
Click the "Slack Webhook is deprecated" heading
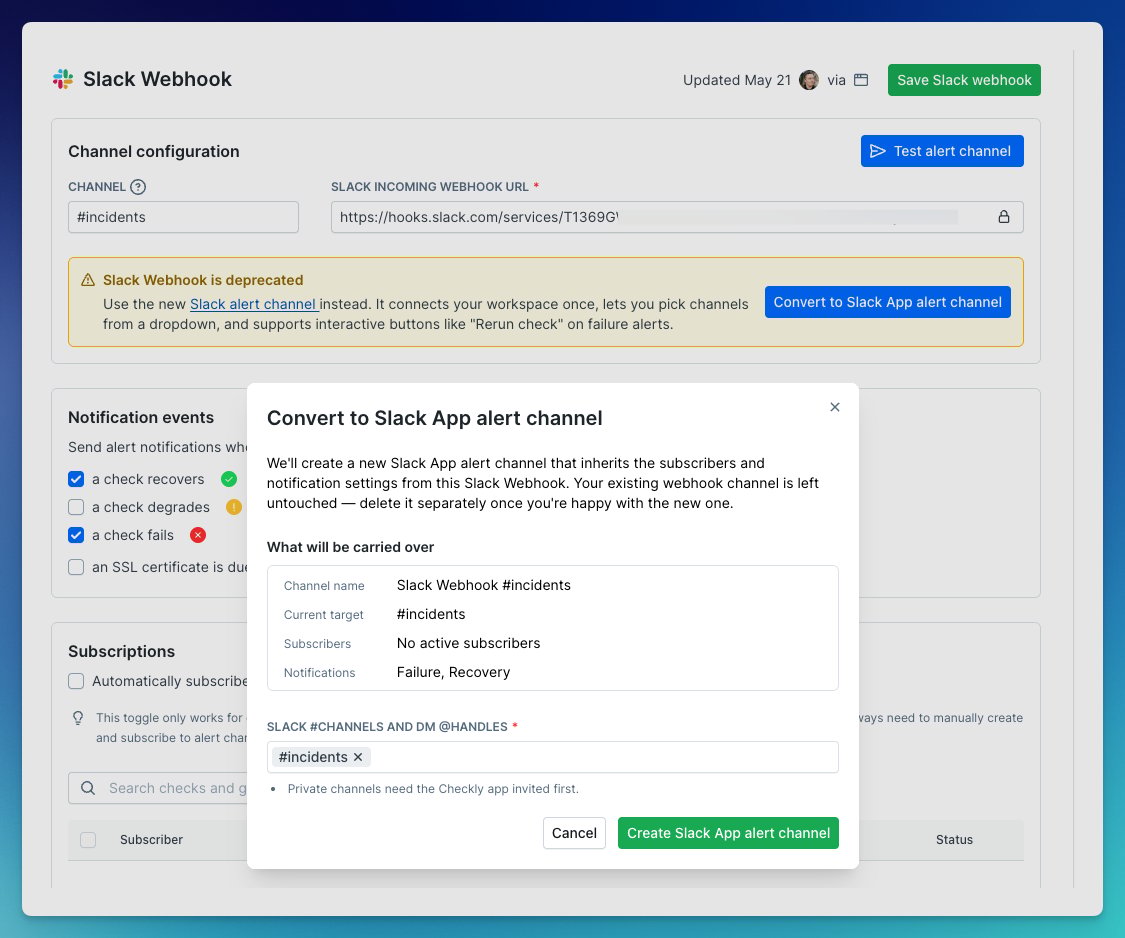tap(203, 280)
